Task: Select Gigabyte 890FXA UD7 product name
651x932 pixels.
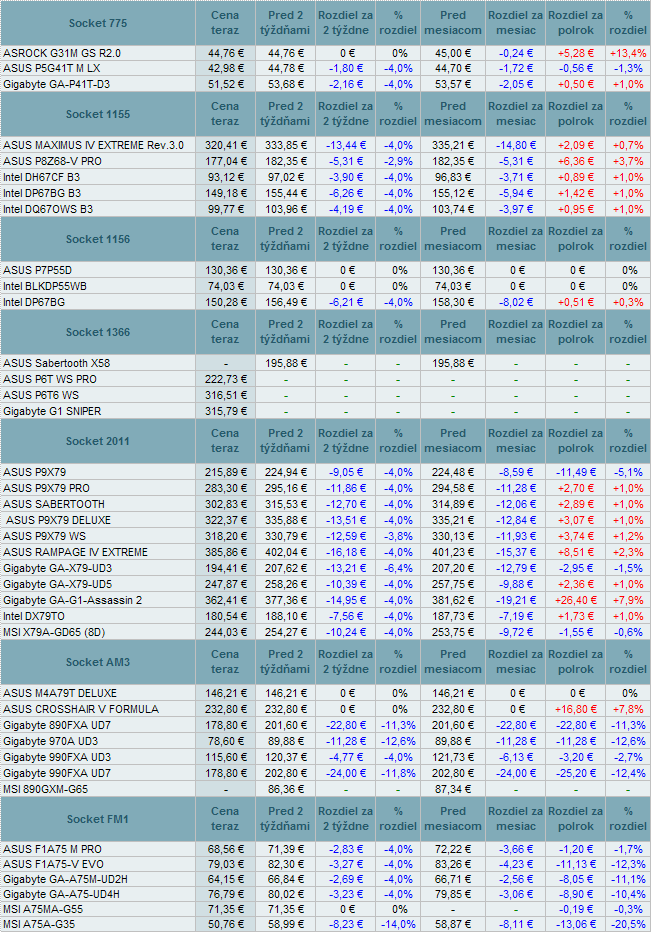Action: point(57,725)
